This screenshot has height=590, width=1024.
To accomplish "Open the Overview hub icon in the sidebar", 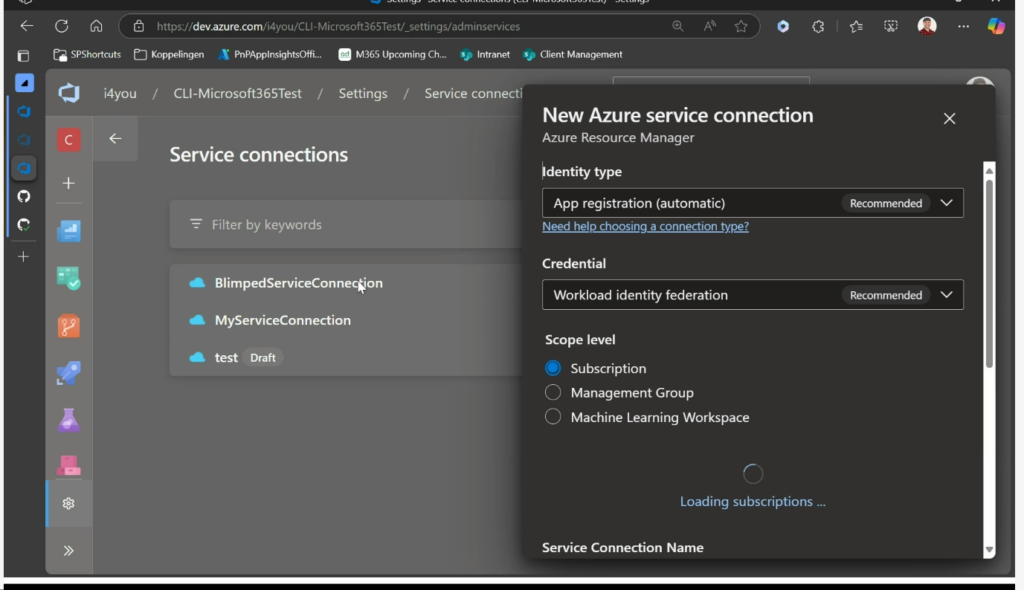I will tap(69, 231).
